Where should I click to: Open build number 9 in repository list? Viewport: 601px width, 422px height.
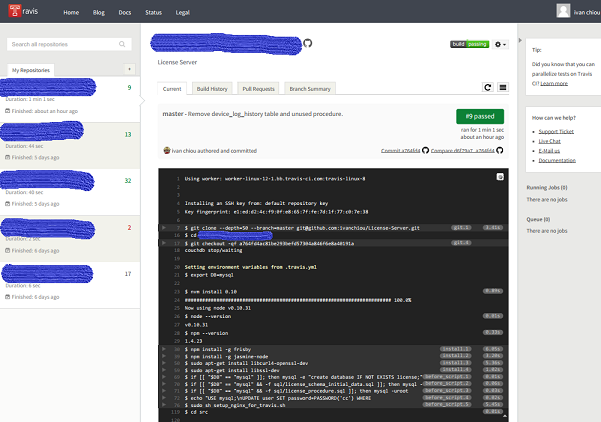point(129,87)
